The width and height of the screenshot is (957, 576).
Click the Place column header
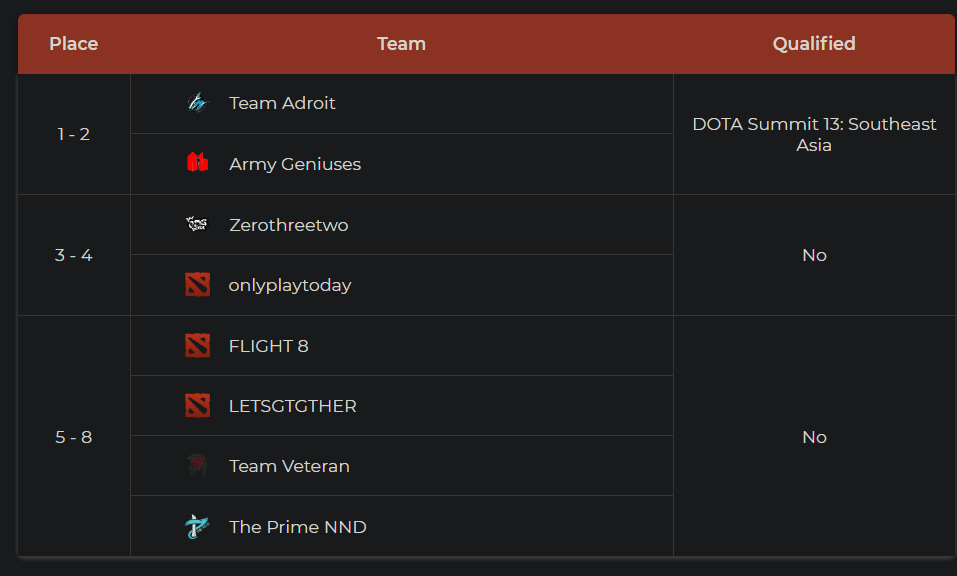pyautogui.click(x=74, y=44)
